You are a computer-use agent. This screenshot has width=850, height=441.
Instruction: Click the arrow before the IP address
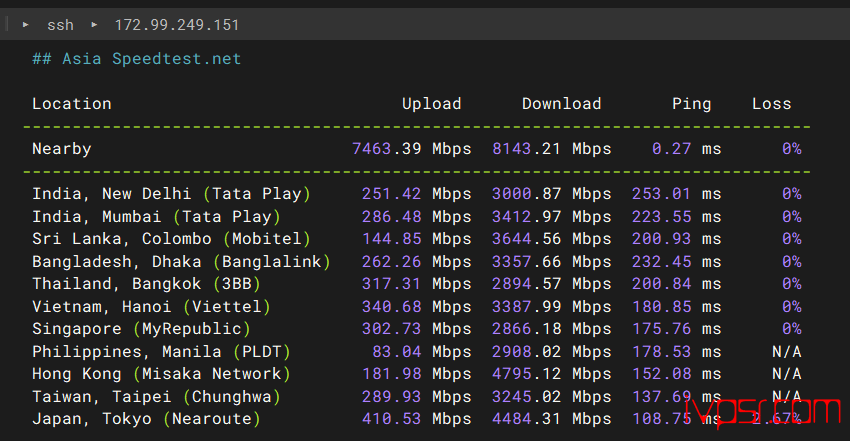94,25
